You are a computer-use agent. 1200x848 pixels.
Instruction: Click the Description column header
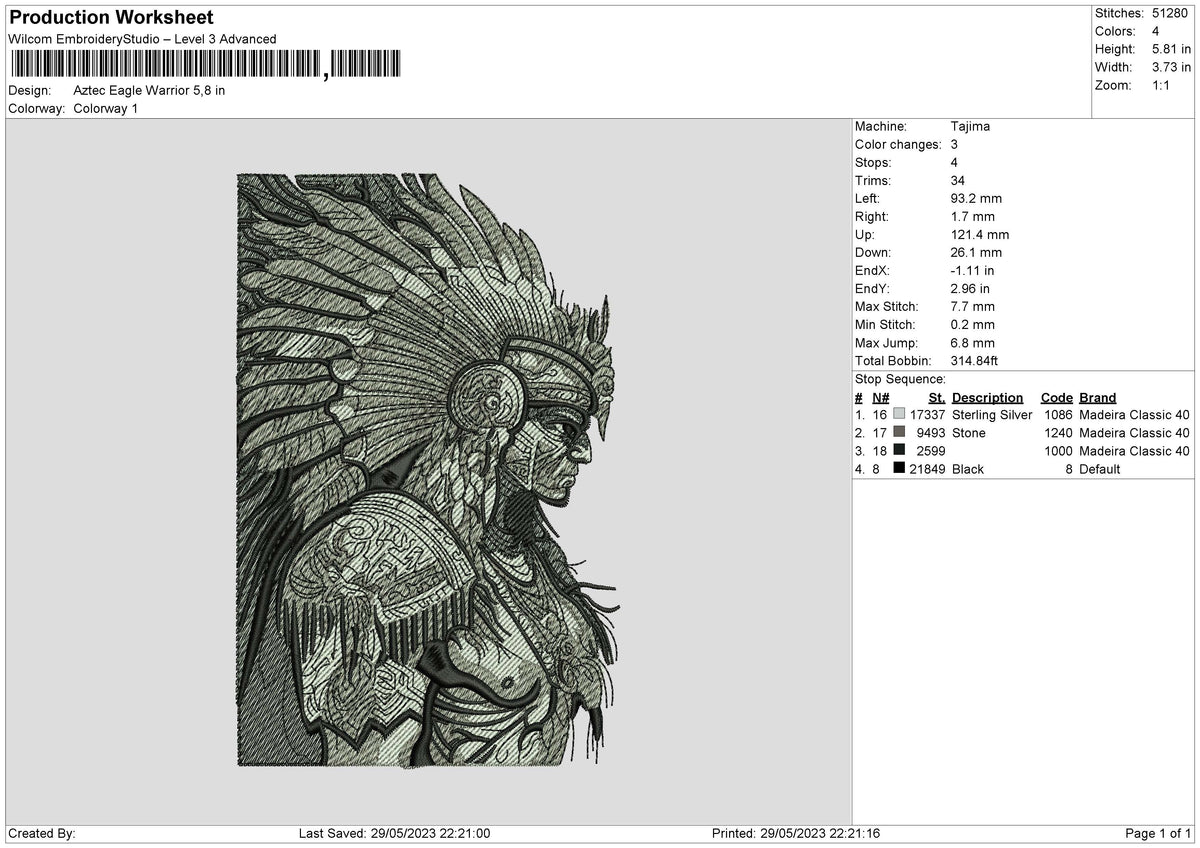987,398
